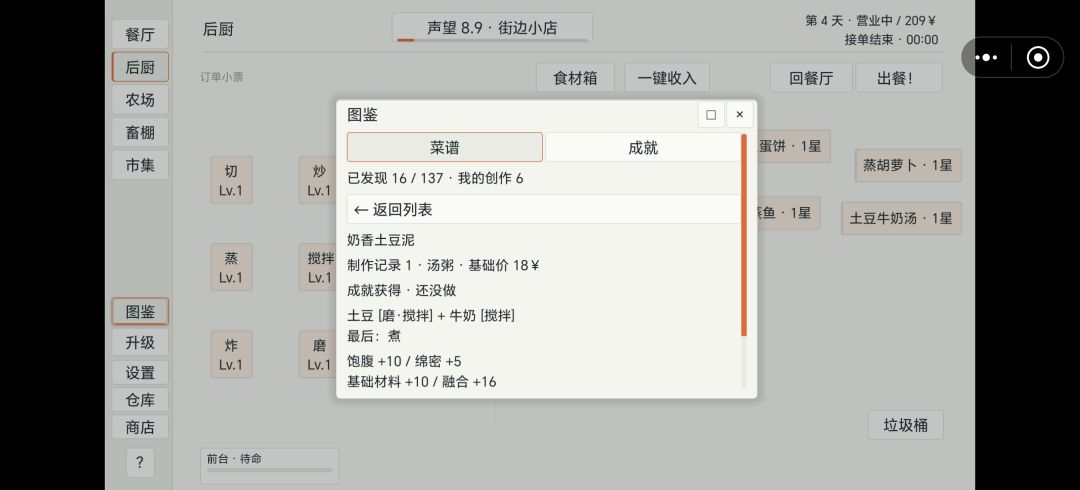The image size is (1080, 490).
Task: Go back via 返回列表
Action: click(x=543, y=210)
